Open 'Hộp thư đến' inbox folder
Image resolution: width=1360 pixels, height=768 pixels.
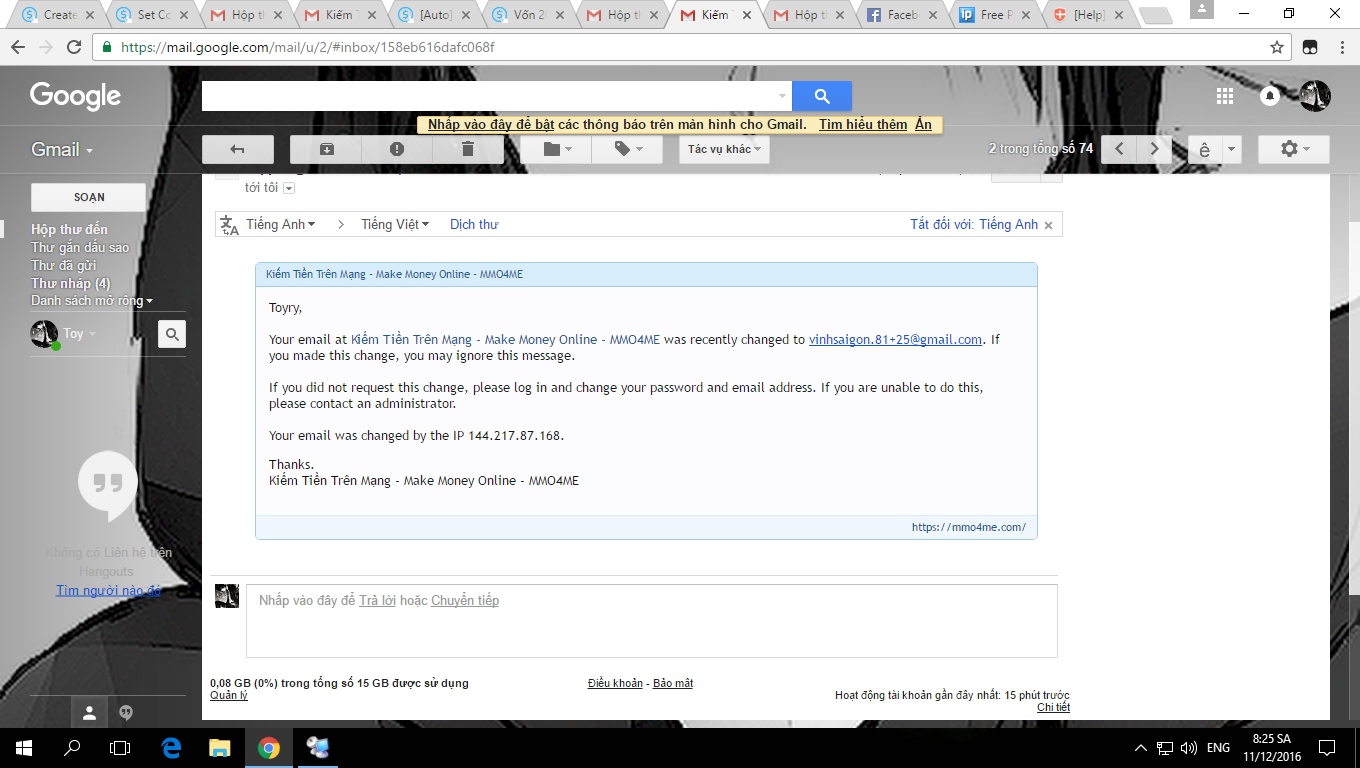click(x=69, y=230)
